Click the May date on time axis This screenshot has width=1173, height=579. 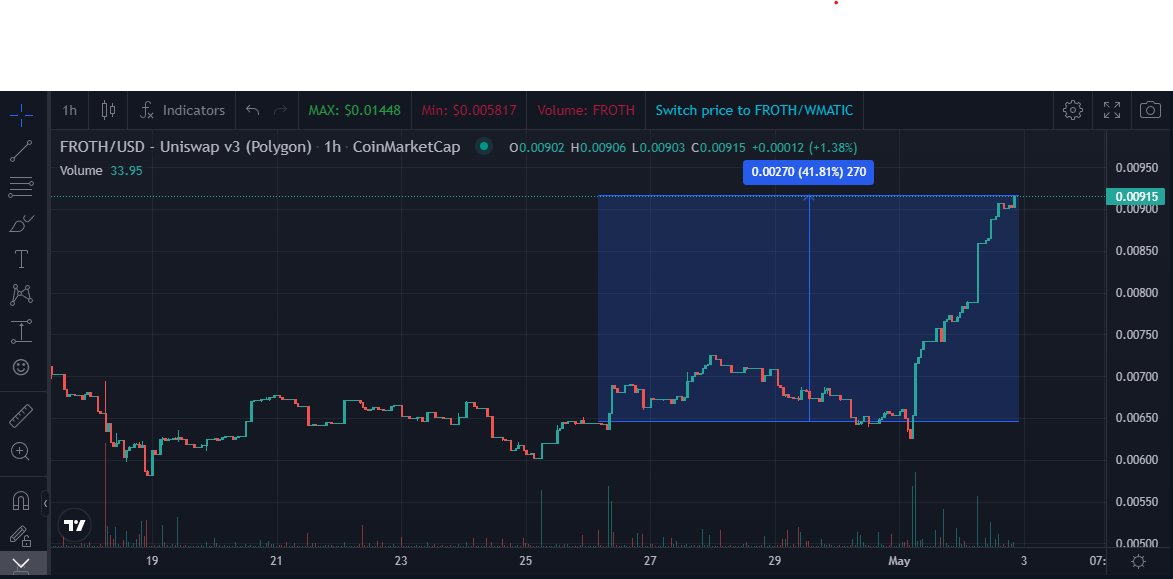point(899,561)
